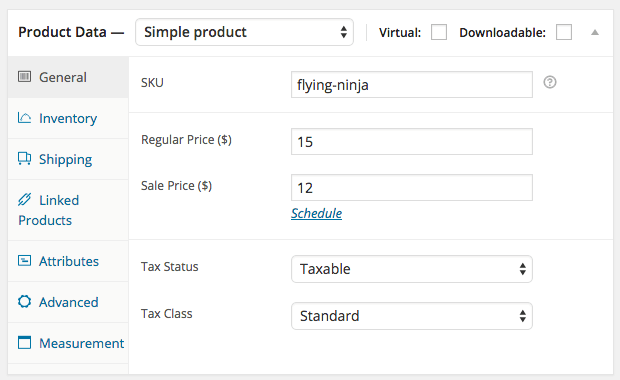Collapse the Product Data panel arrow

tap(595, 32)
